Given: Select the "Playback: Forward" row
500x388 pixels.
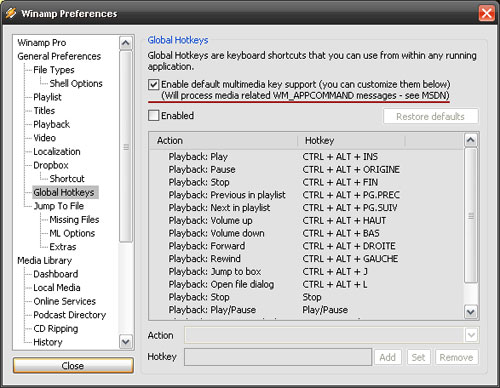Looking at the screenshot, I should tap(307, 246).
